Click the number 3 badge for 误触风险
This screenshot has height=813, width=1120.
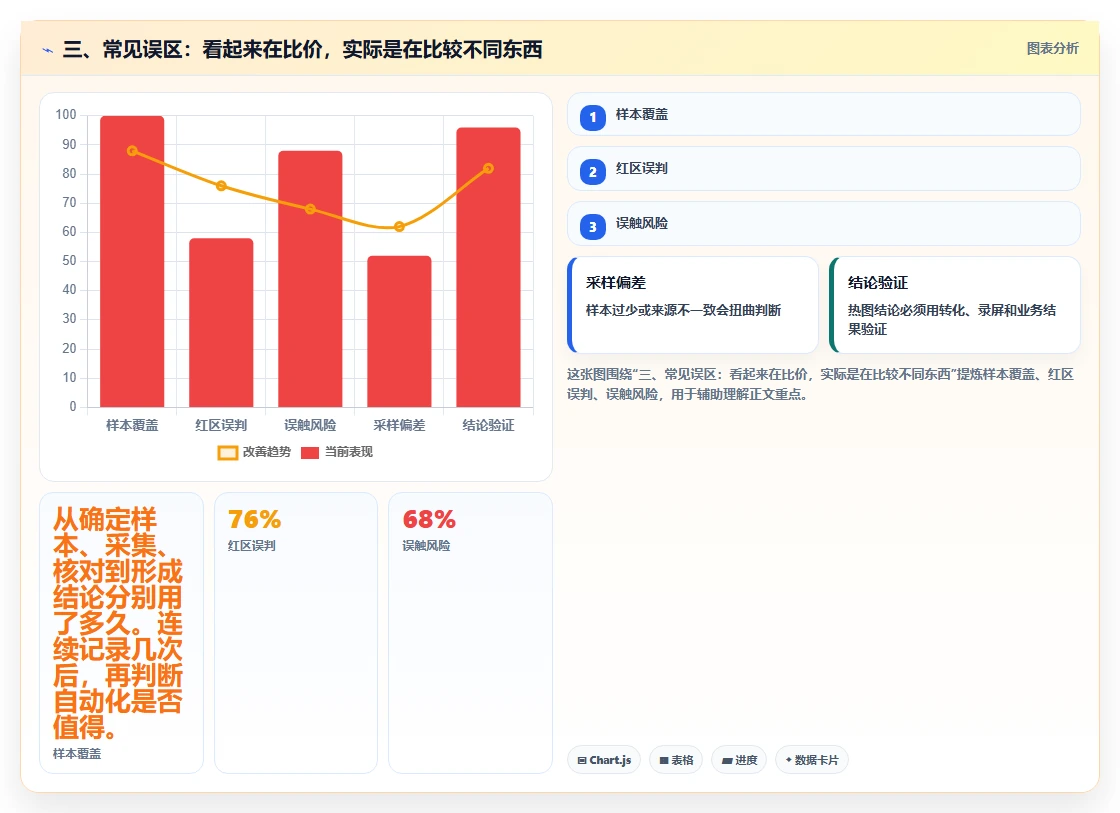[592, 226]
